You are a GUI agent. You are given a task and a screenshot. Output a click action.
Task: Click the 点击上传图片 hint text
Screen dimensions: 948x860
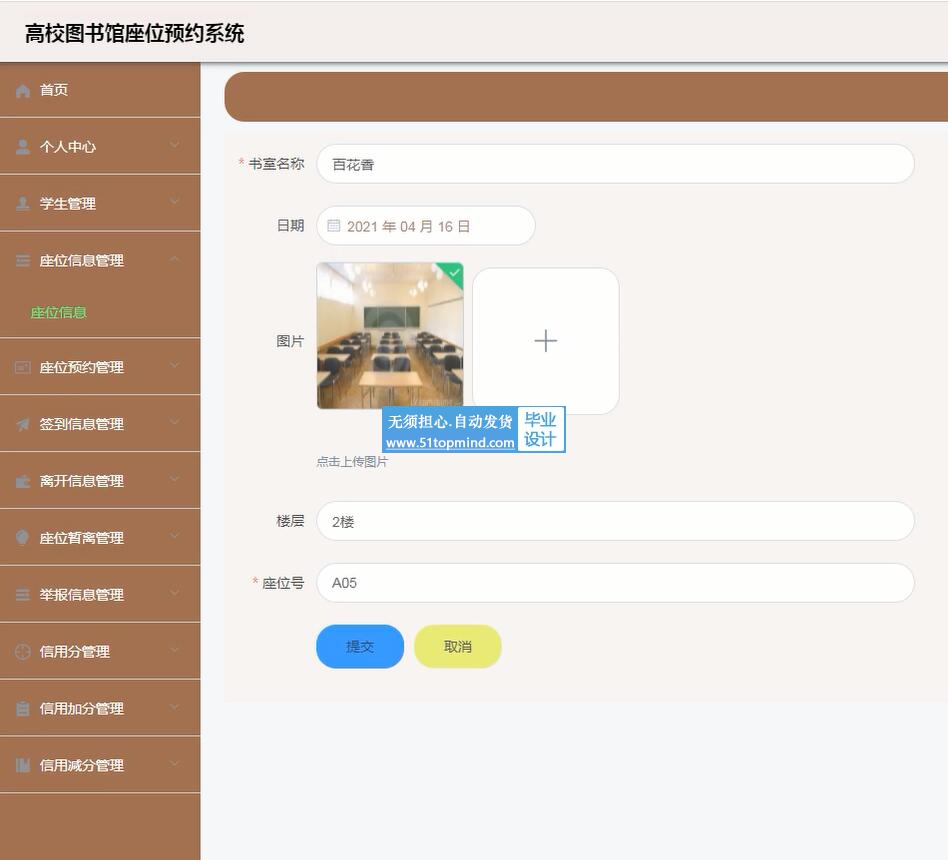point(352,462)
